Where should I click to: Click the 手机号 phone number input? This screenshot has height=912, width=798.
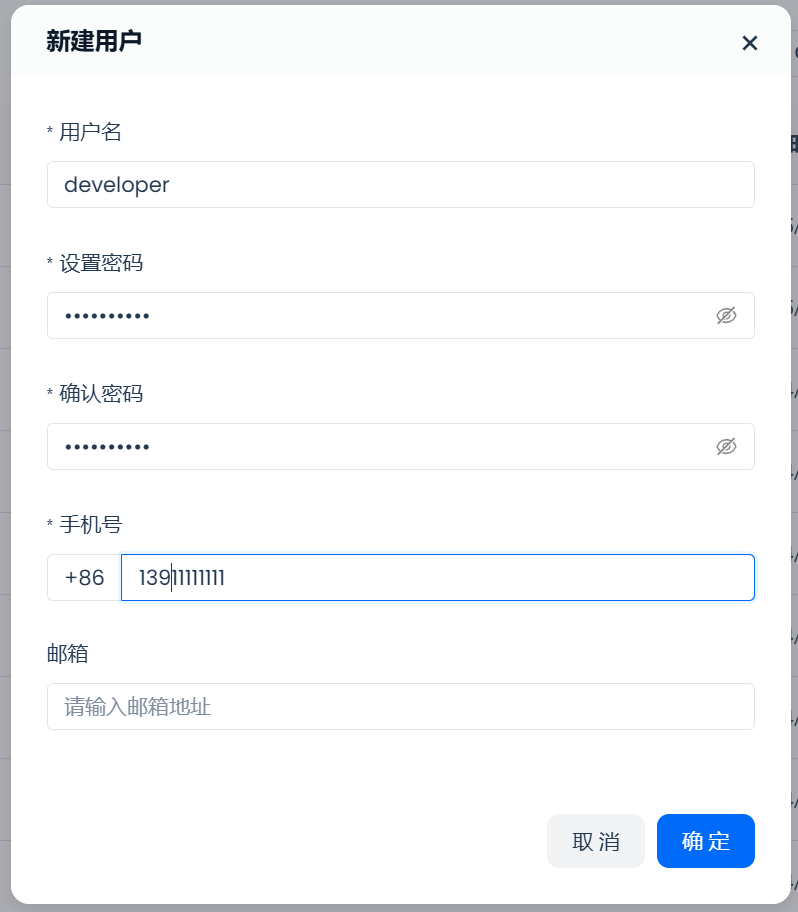(437, 578)
